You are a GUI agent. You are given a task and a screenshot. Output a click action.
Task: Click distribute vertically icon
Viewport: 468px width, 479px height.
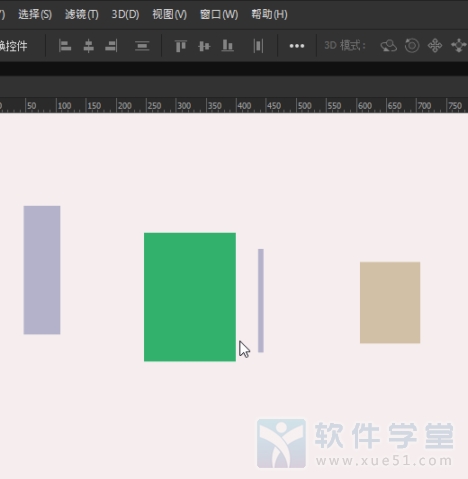(x=142, y=46)
